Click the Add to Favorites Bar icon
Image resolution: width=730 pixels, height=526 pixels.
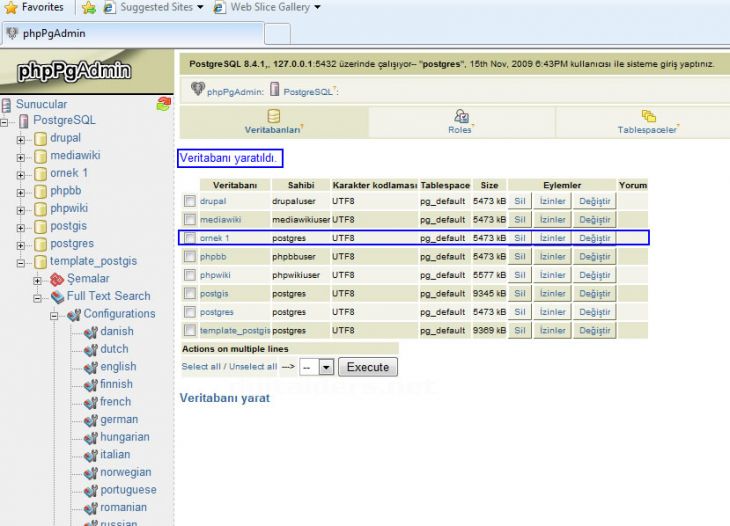tap(88, 7)
